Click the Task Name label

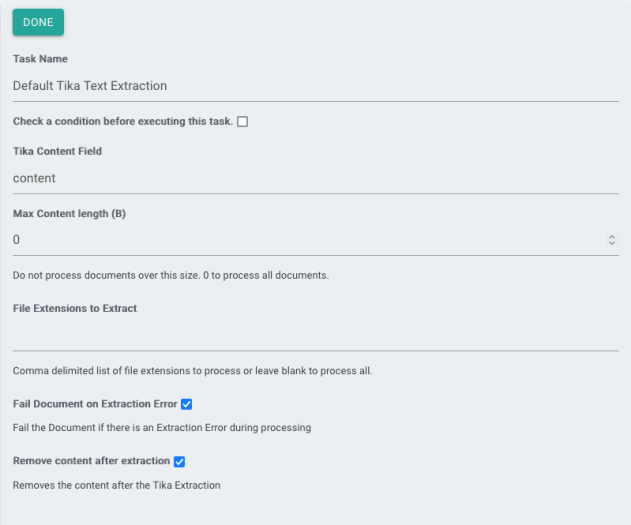(40, 59)
